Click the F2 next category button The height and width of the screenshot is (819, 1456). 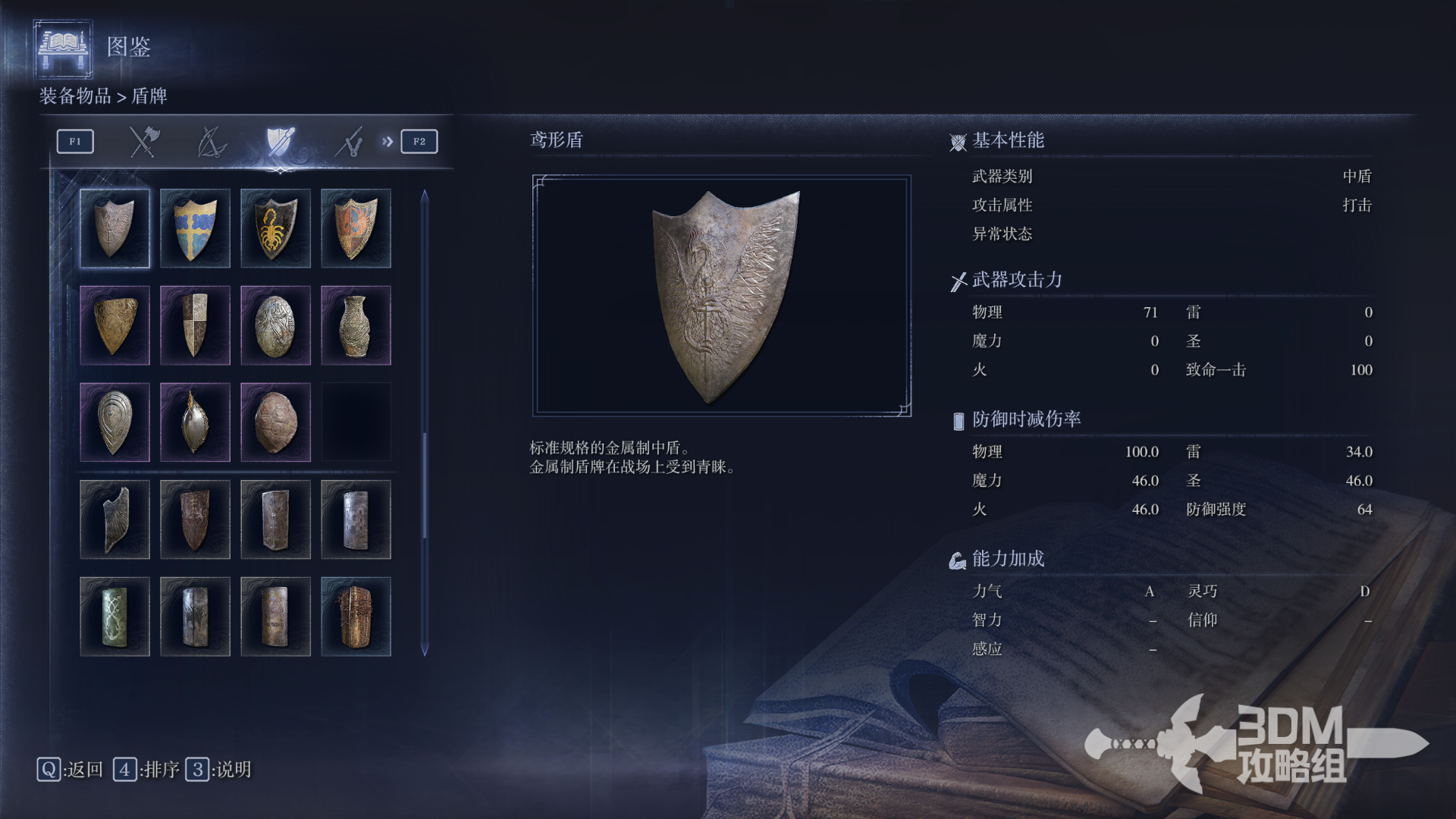[419, 142]
